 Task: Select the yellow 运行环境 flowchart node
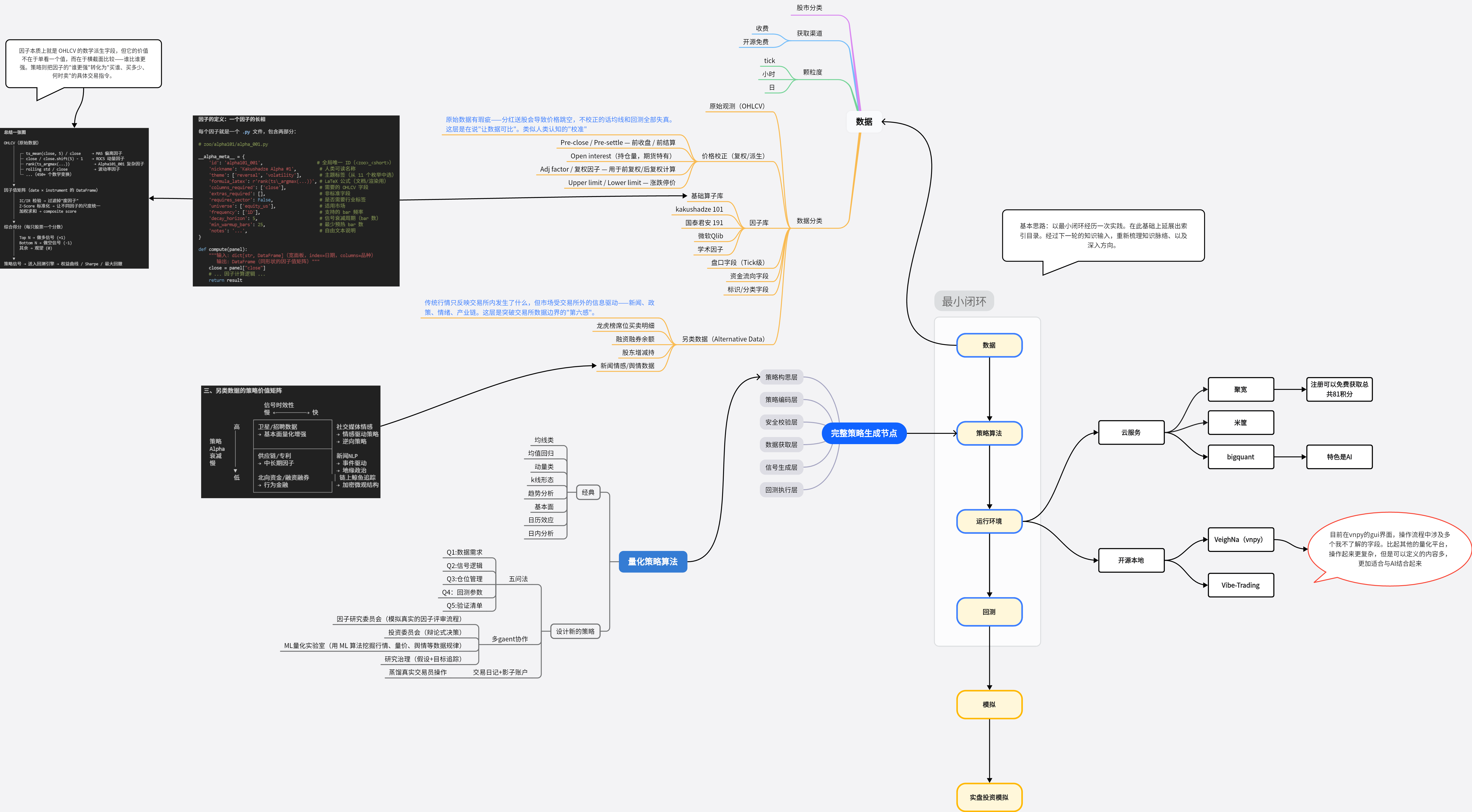pos(989,521)
